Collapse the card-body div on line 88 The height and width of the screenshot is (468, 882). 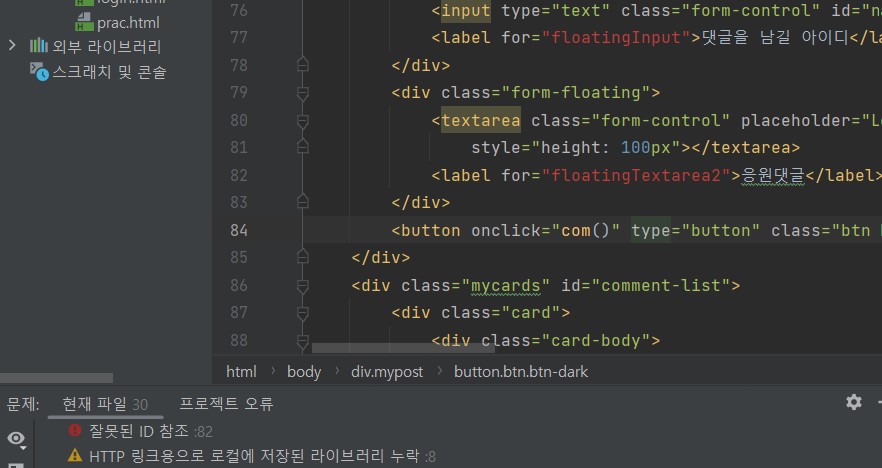click(303, 340)
